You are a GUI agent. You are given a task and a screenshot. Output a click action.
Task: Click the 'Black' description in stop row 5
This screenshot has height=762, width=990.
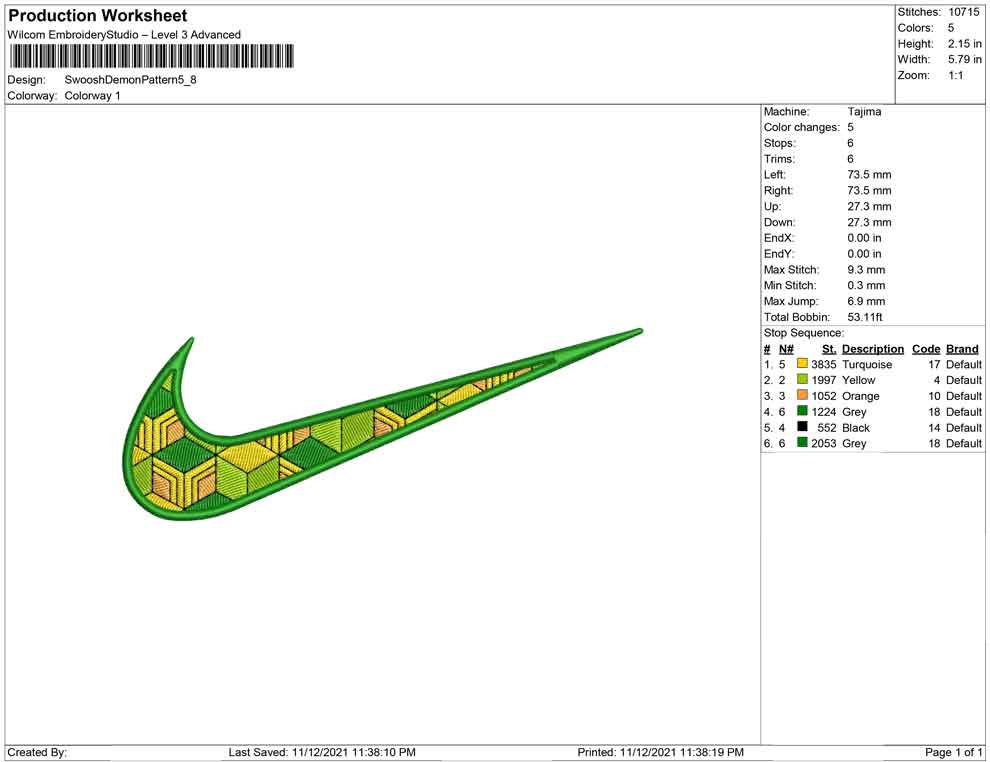click(x=856, y=427)
